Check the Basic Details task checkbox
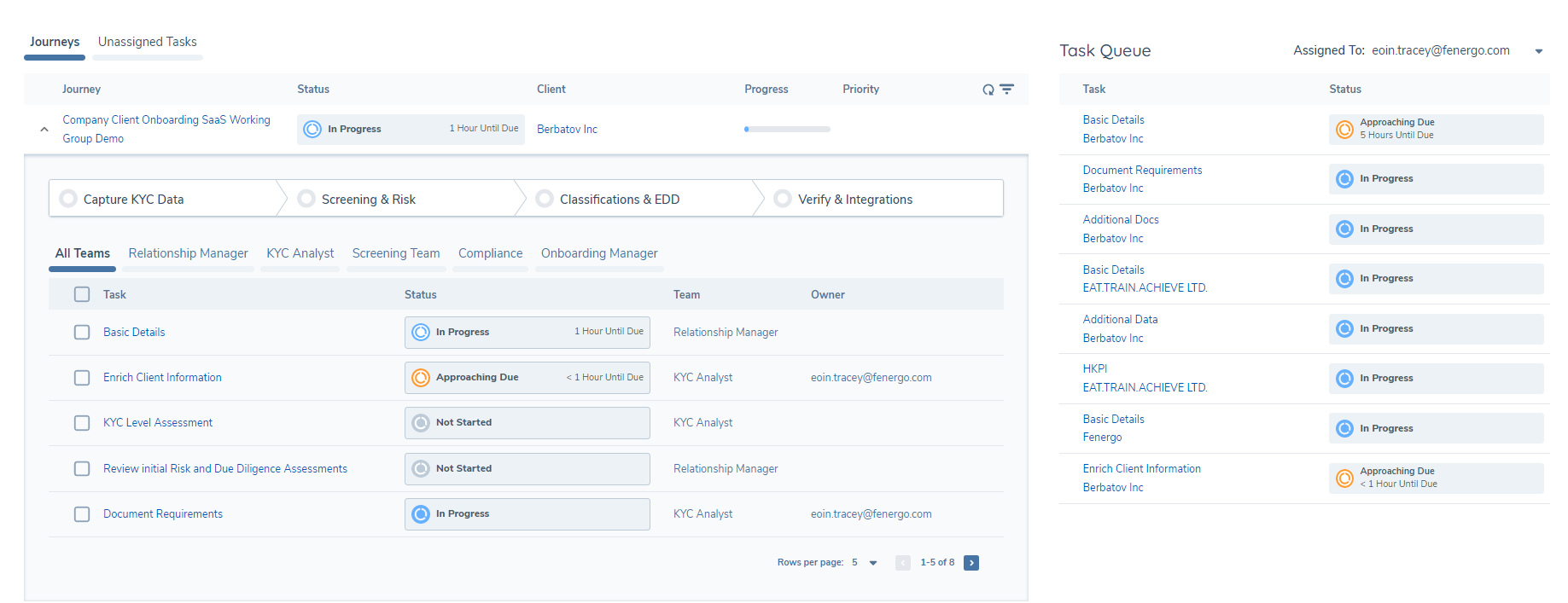This screenshot has height=603, width=1568. [82, 333]
